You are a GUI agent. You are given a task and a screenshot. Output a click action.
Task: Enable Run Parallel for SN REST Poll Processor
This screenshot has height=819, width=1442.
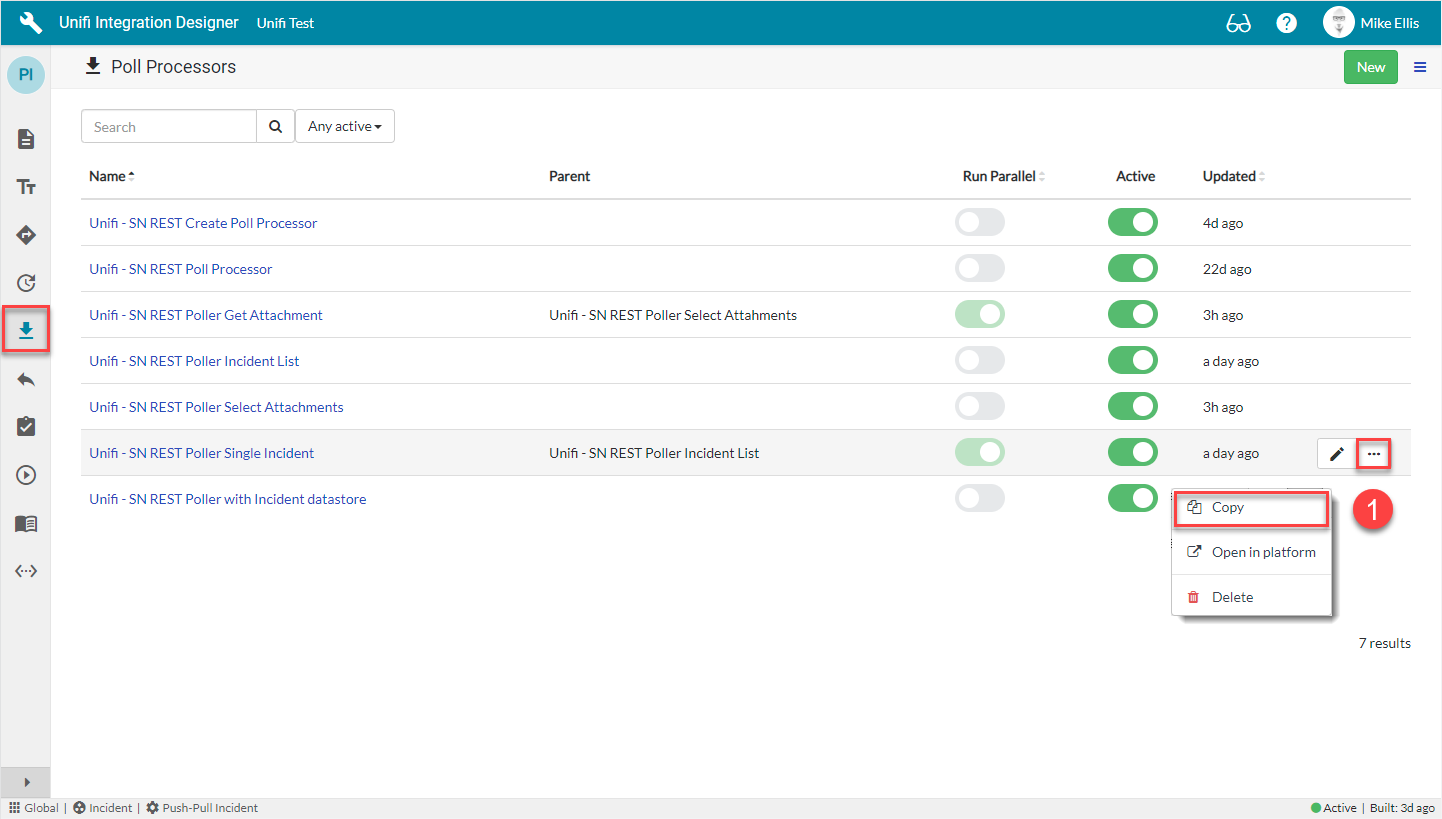tap(979, 268)
